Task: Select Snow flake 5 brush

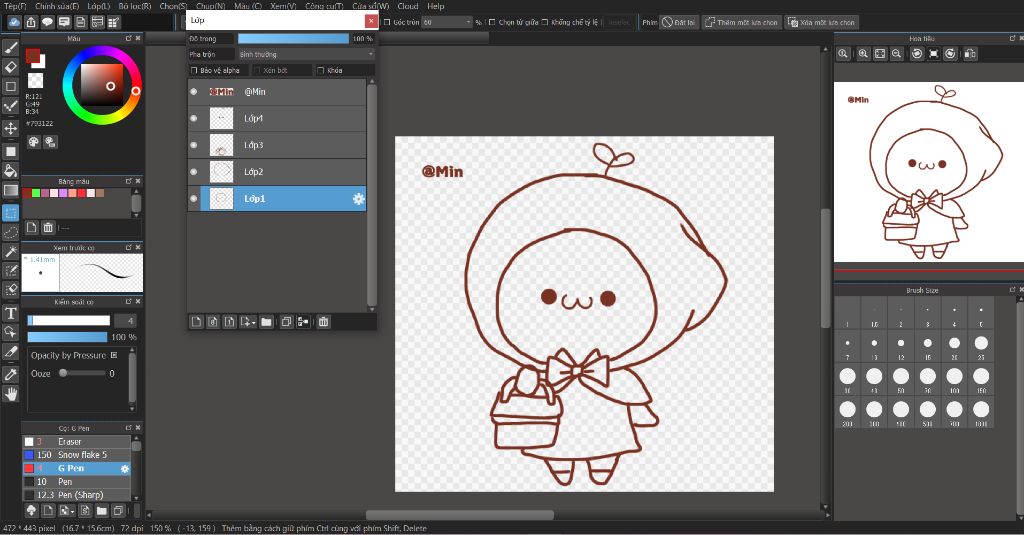Action: [77, 455]
